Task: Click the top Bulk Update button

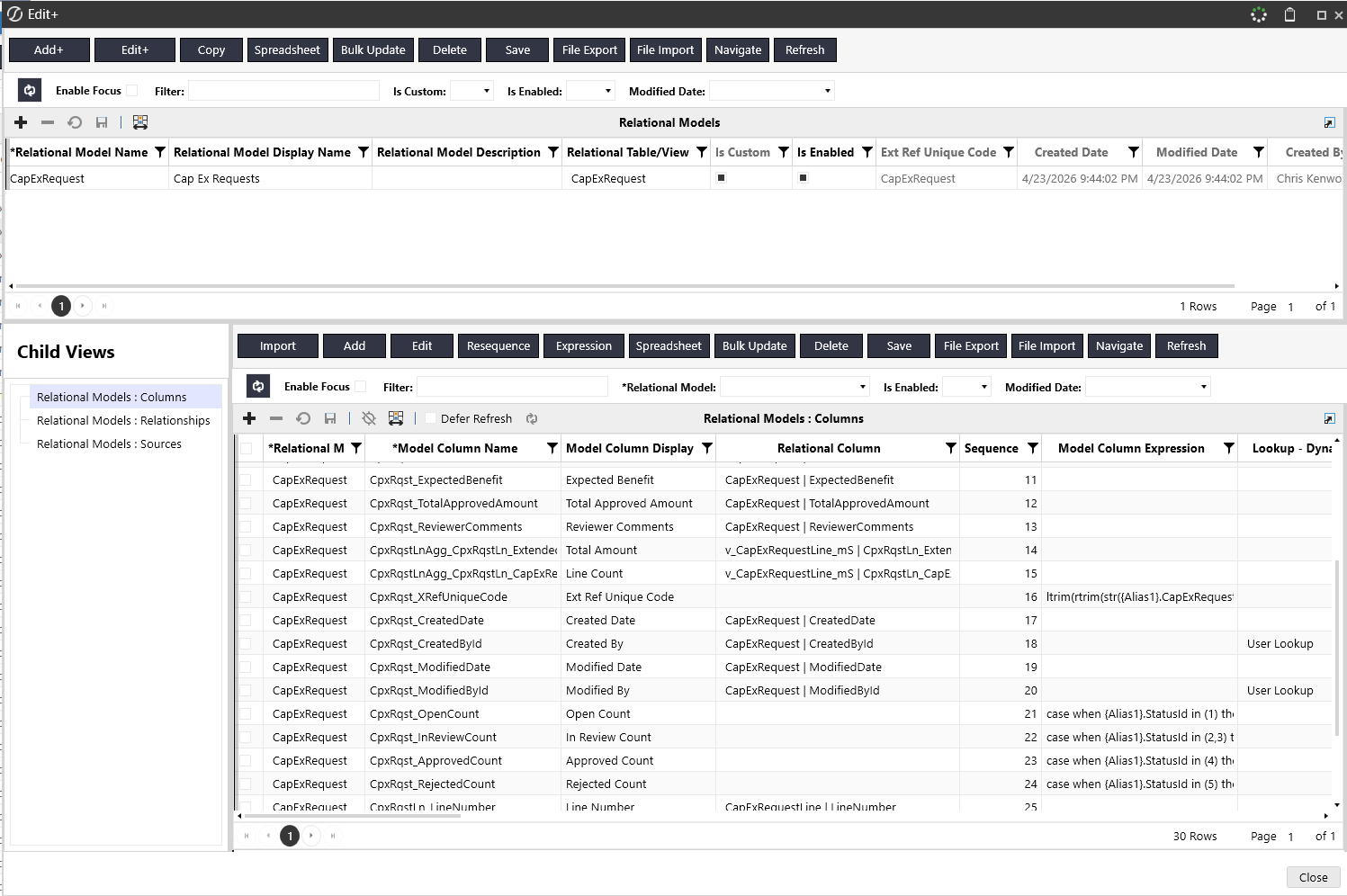Action: (x=373, y=49)
